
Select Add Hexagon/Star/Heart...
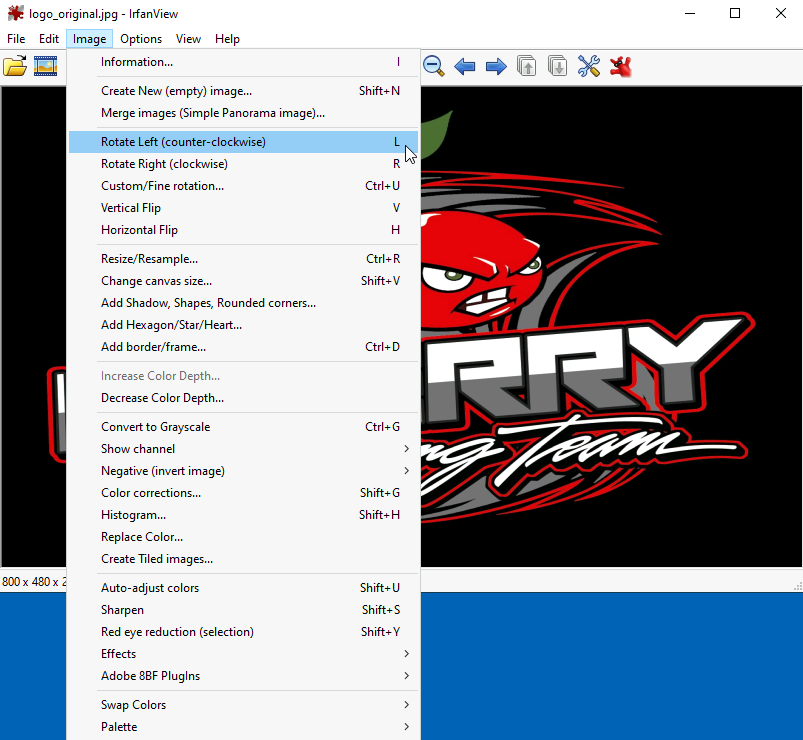pos(243,325)
